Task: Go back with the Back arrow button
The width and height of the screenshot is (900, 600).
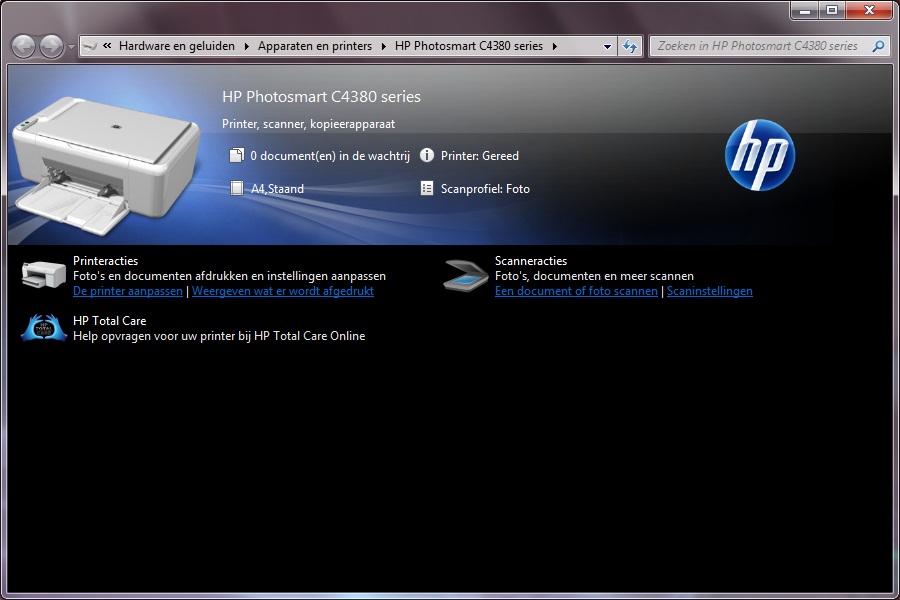Action: [24, 47]
